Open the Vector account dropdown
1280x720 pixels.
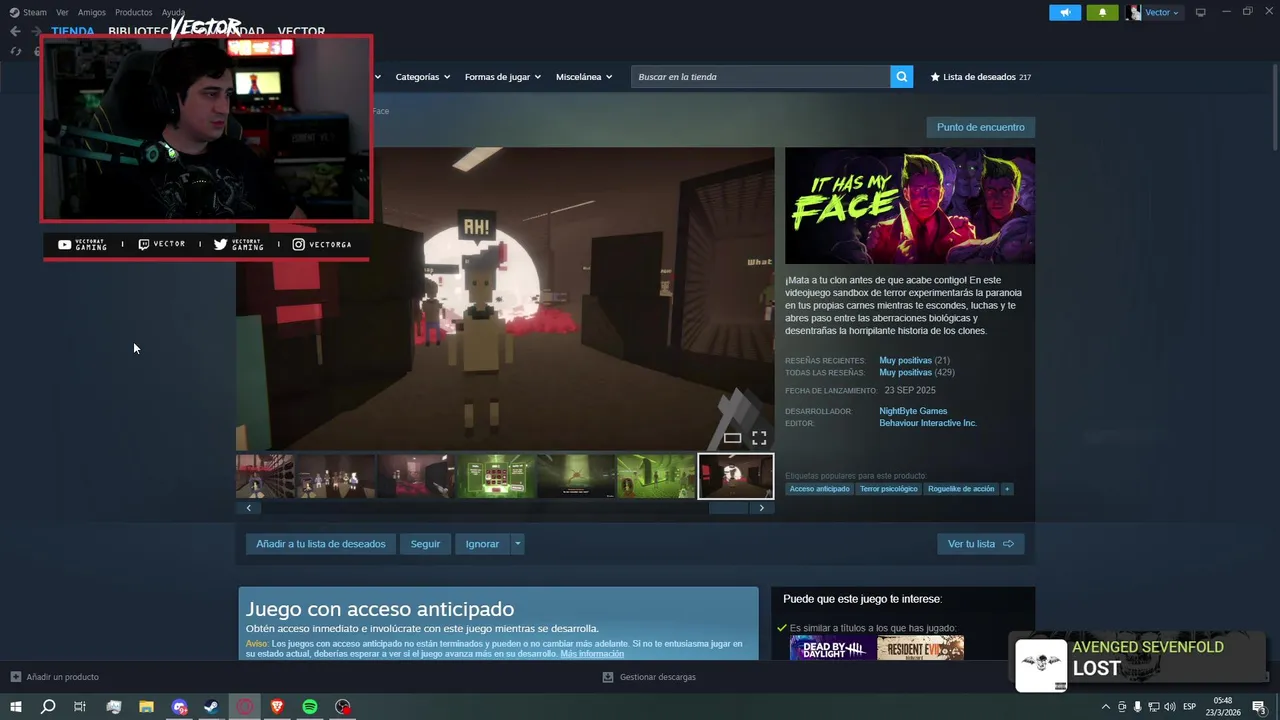pos(1153,12)
